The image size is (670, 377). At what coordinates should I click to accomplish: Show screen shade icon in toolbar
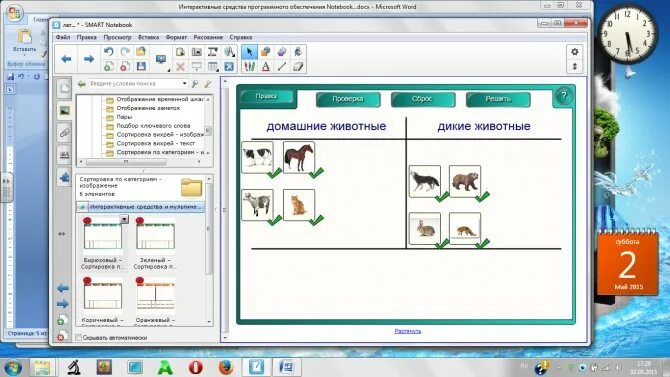point(197,66)
